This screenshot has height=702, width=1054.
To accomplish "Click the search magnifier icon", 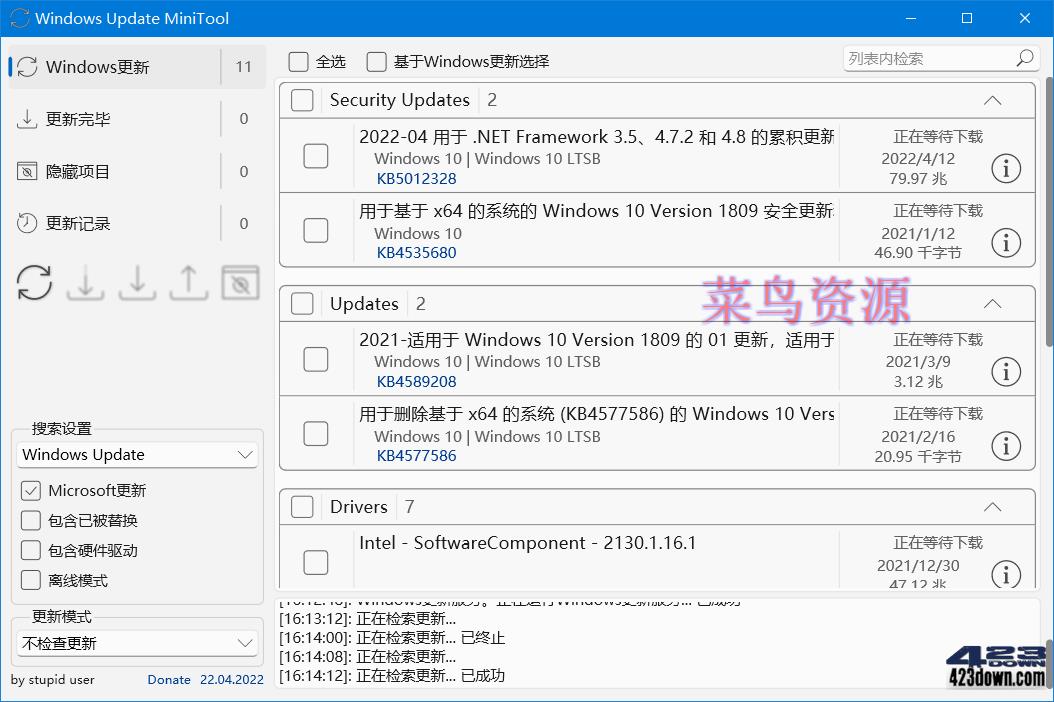I will (1024, 58).
